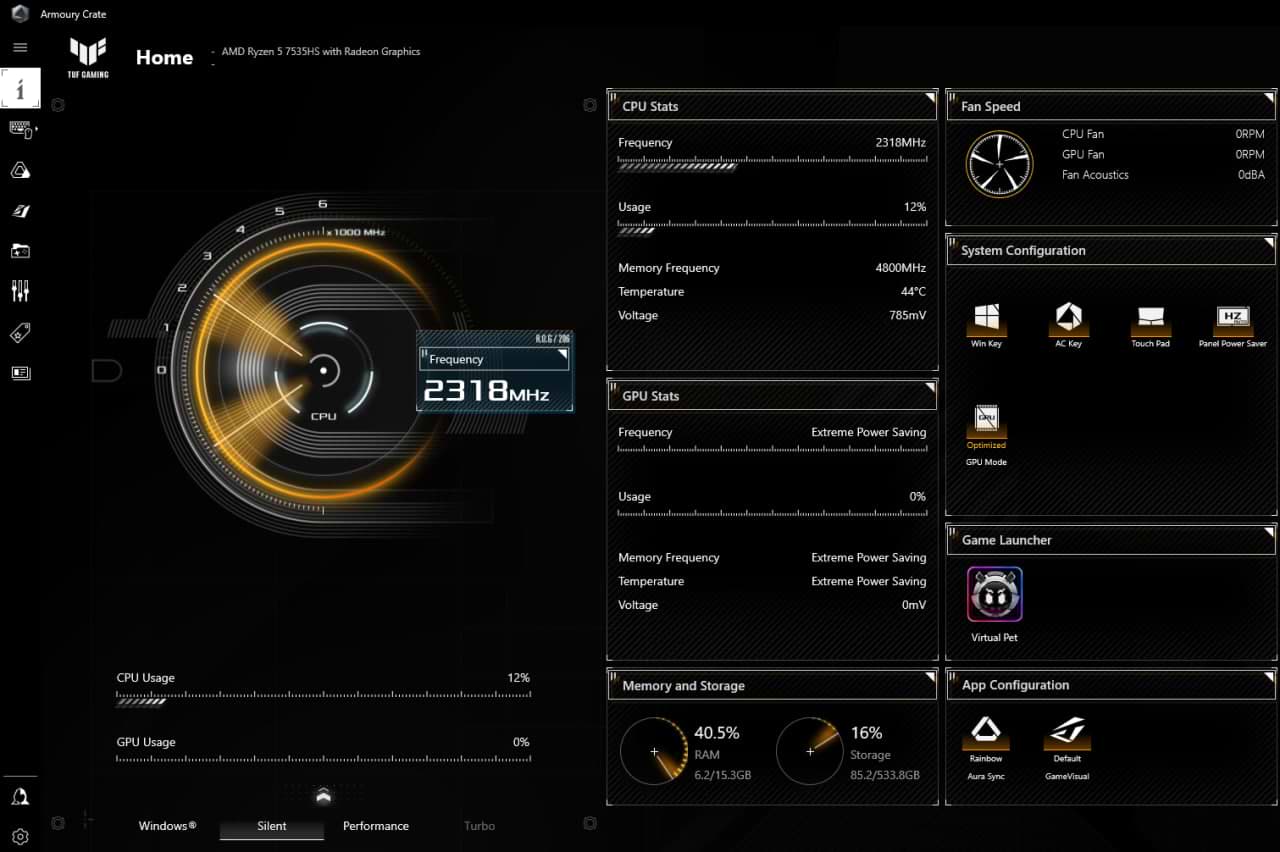Click the TUF Gaming logo
This screenshot has width=1280, height=852.
click(88, 57)
